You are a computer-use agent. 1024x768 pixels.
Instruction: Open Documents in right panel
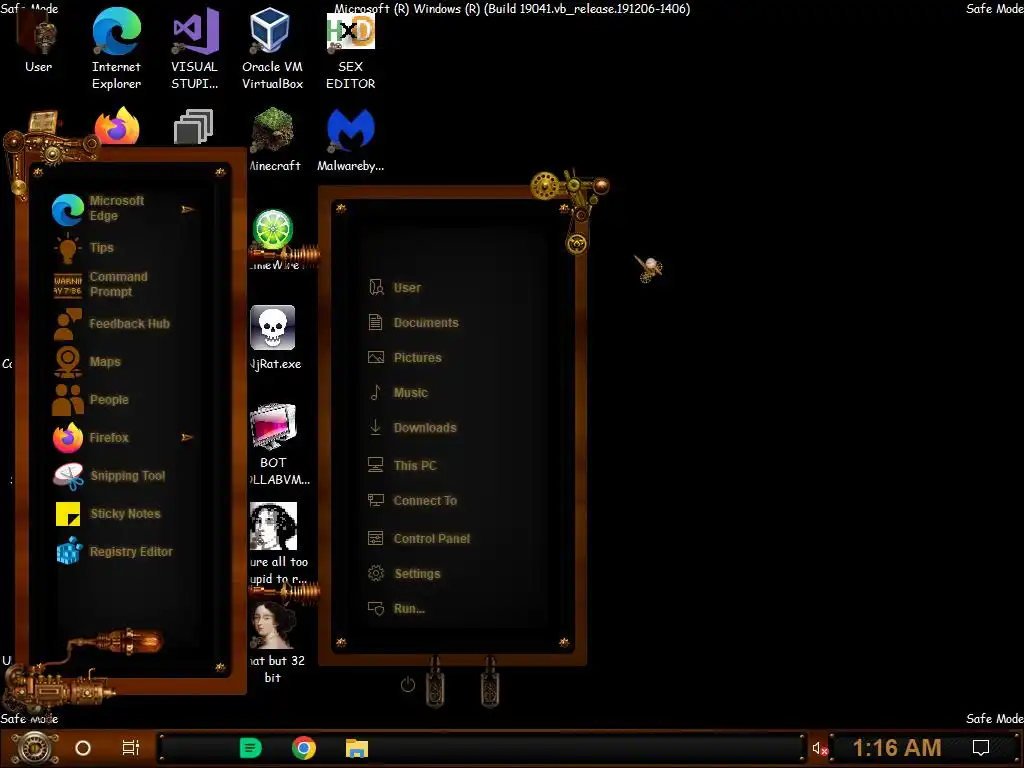tap(413, 323)
